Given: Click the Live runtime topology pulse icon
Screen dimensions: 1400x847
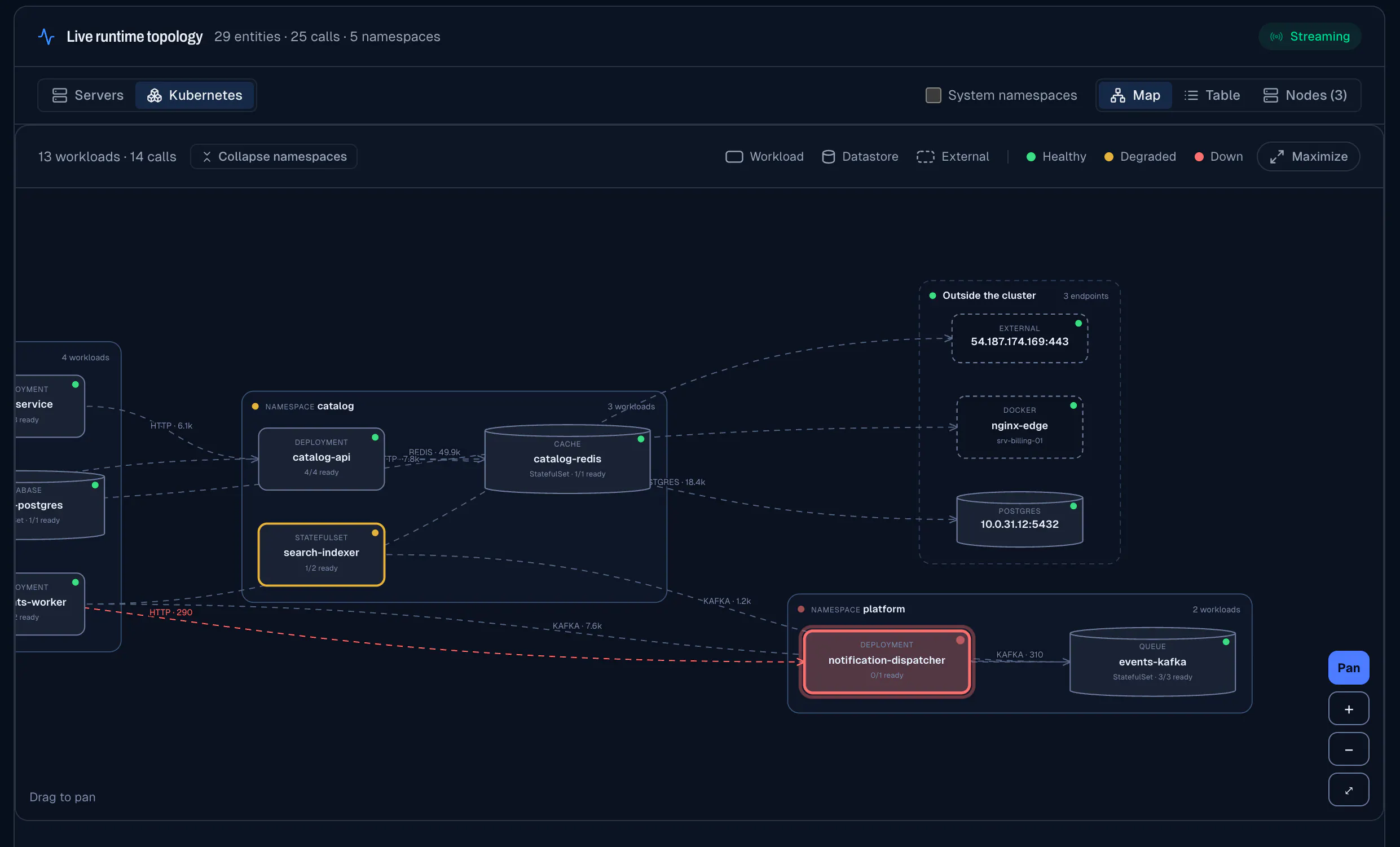Looking at the screenshot, I should (47, 36).
